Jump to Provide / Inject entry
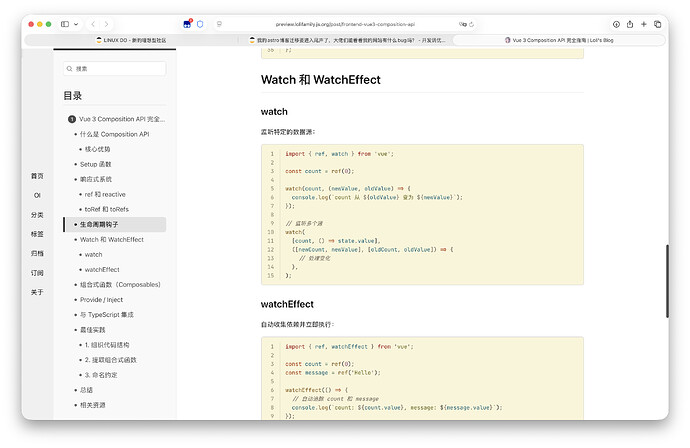690x448 pixels. pos(101,300)
